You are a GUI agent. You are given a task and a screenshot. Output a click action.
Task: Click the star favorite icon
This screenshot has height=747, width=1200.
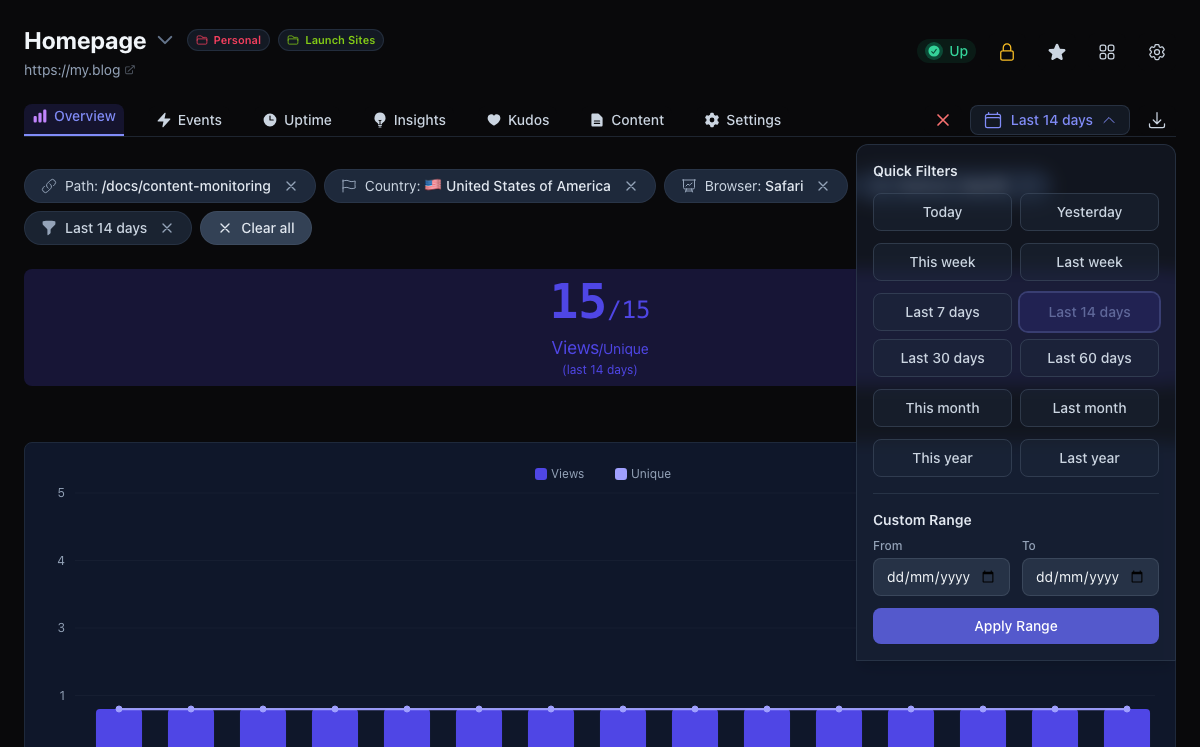pyautogui.click(x=1057, y=52)
